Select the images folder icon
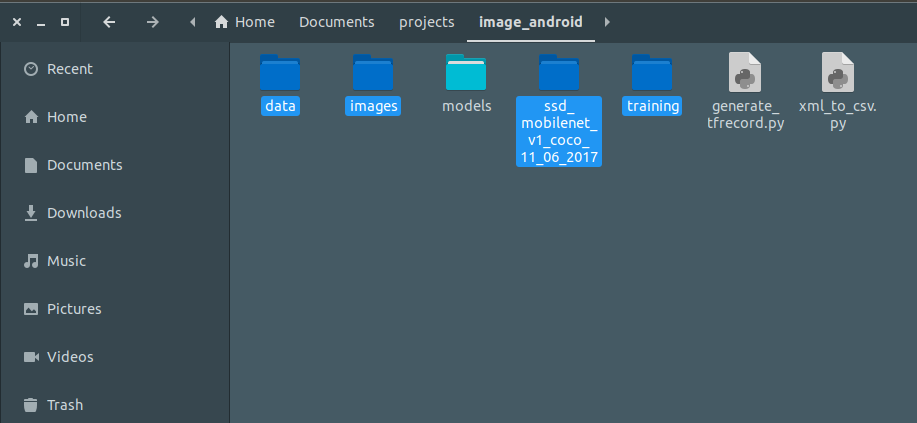 (373, 73)
